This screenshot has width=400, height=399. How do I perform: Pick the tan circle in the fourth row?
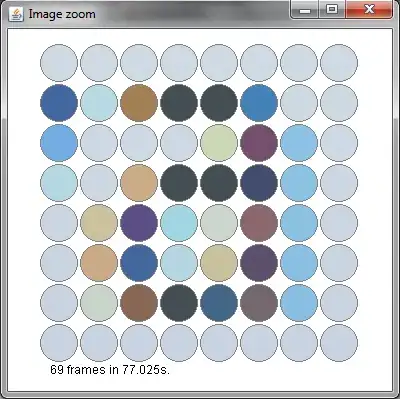tap(139, 183)
